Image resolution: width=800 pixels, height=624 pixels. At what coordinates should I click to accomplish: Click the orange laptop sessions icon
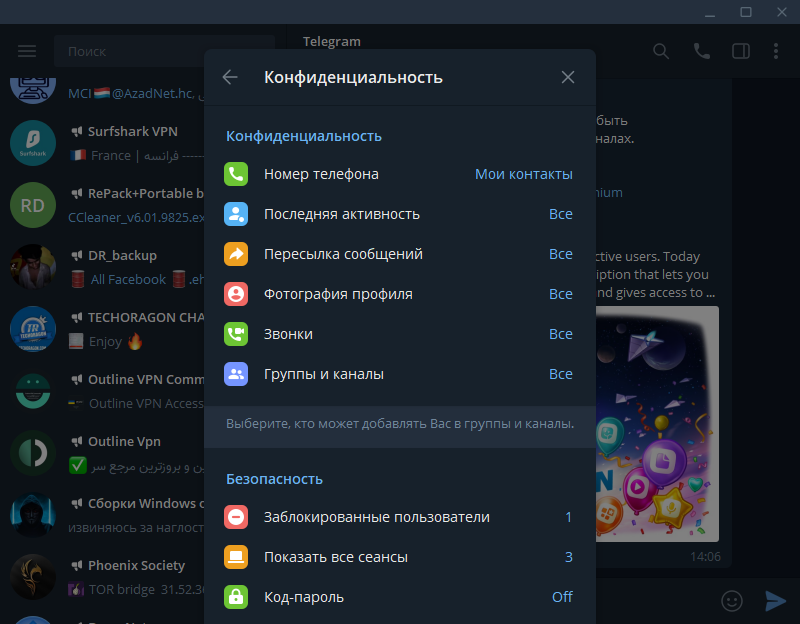[x=236, y=557]
